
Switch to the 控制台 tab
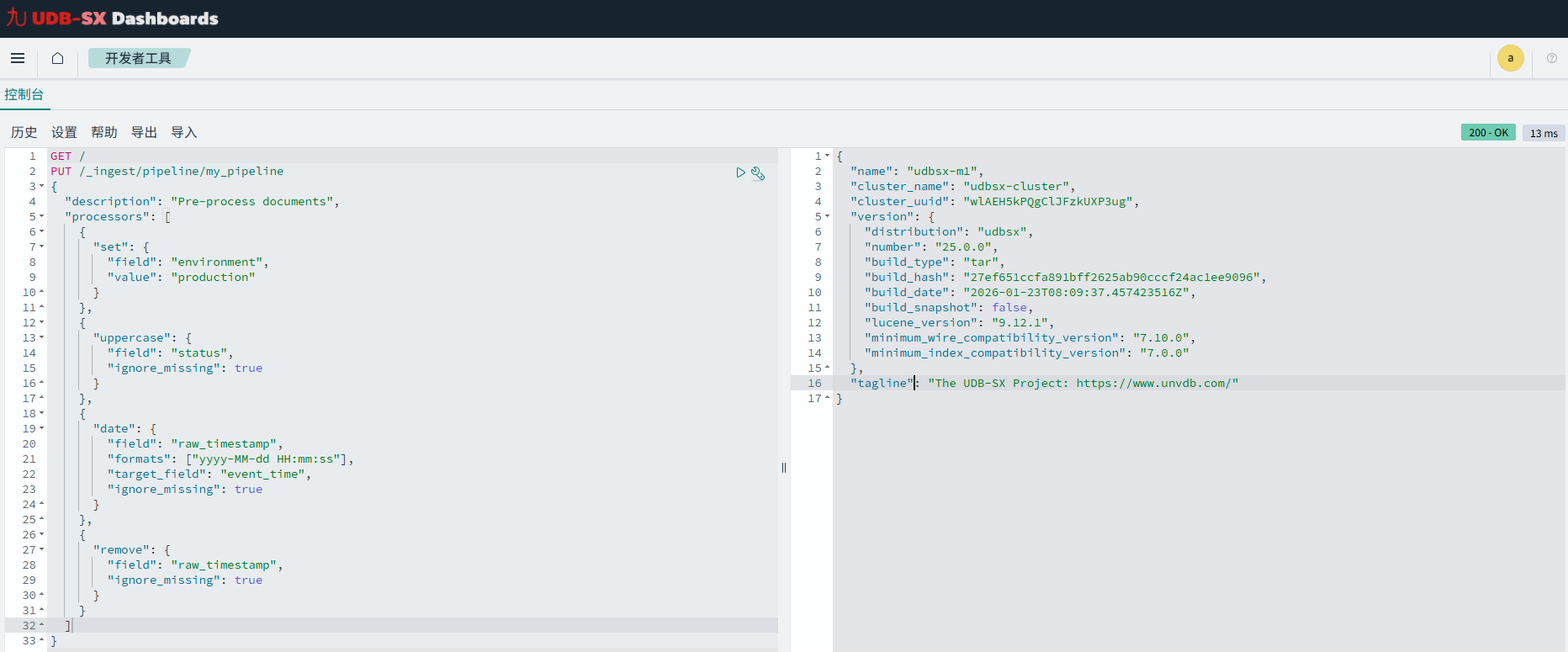24,94
